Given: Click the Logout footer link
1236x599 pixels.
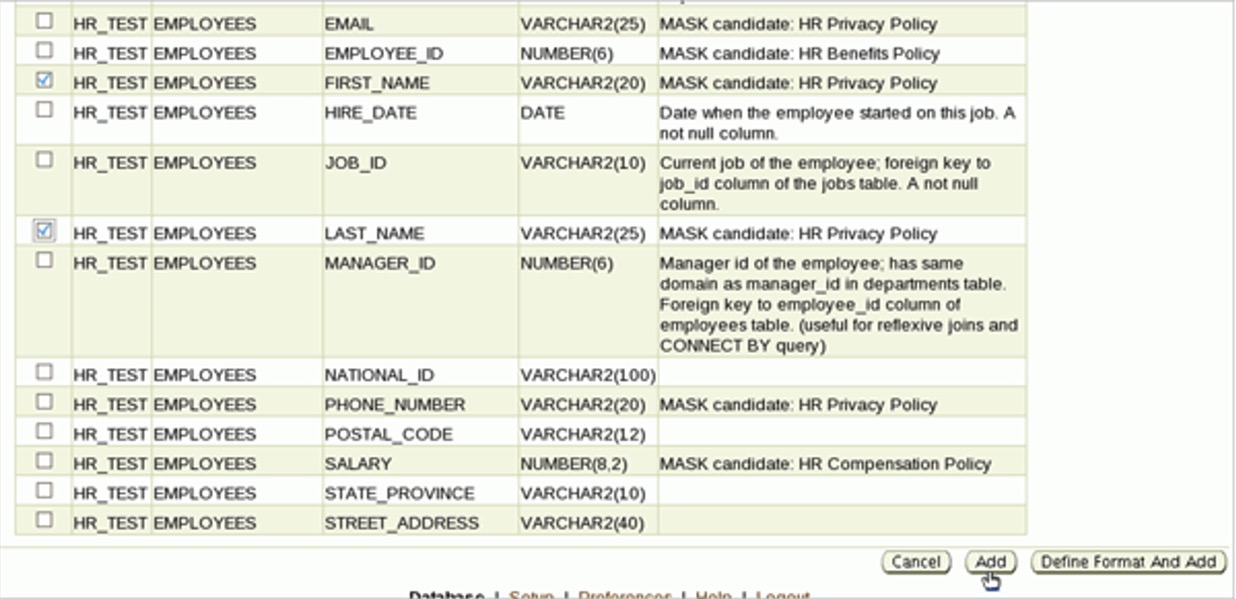Looking at the screenshot, I should coord(782,595).
